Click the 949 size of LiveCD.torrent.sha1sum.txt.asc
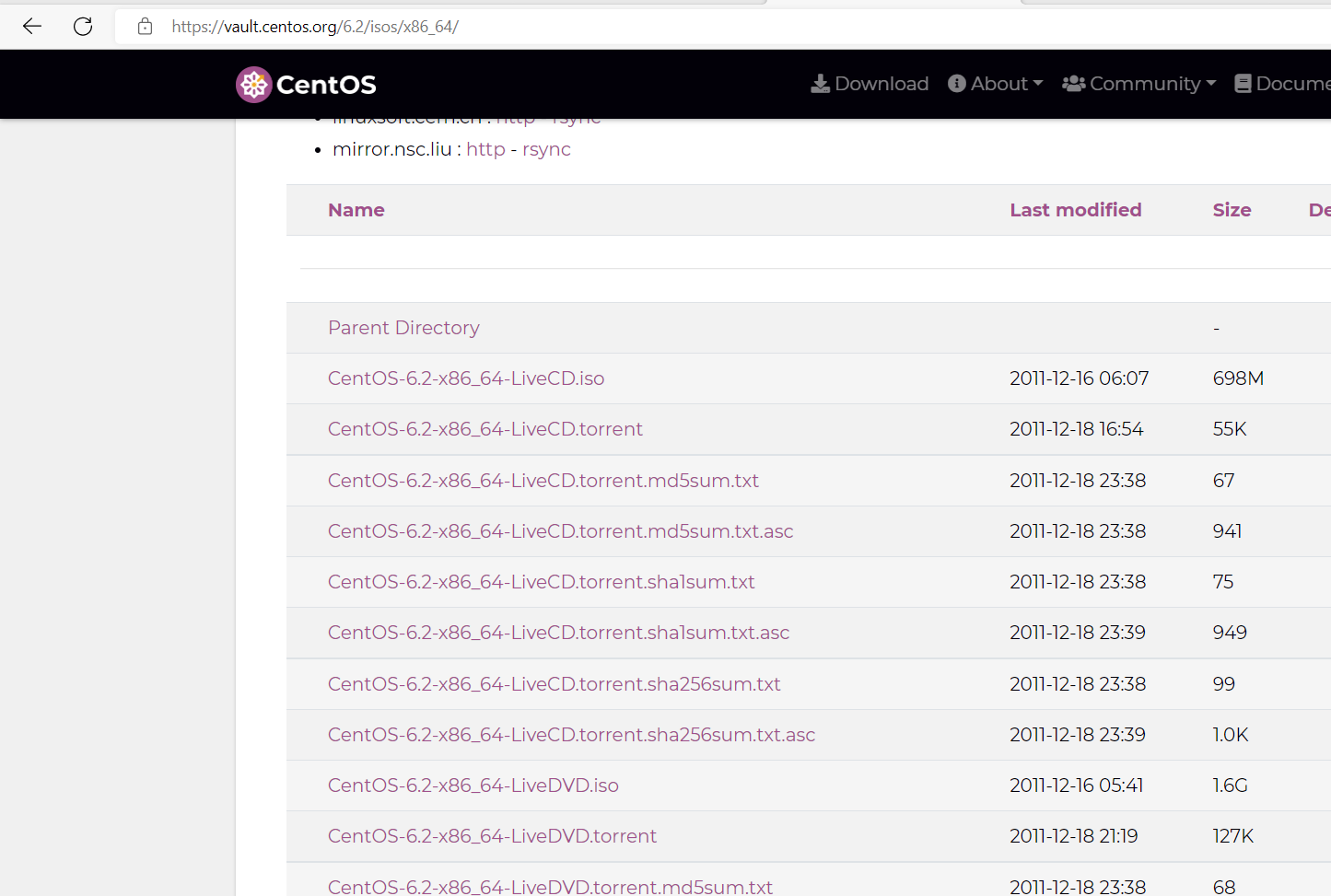This screenshot has height=896, width=1331. tap(1230, 633)
